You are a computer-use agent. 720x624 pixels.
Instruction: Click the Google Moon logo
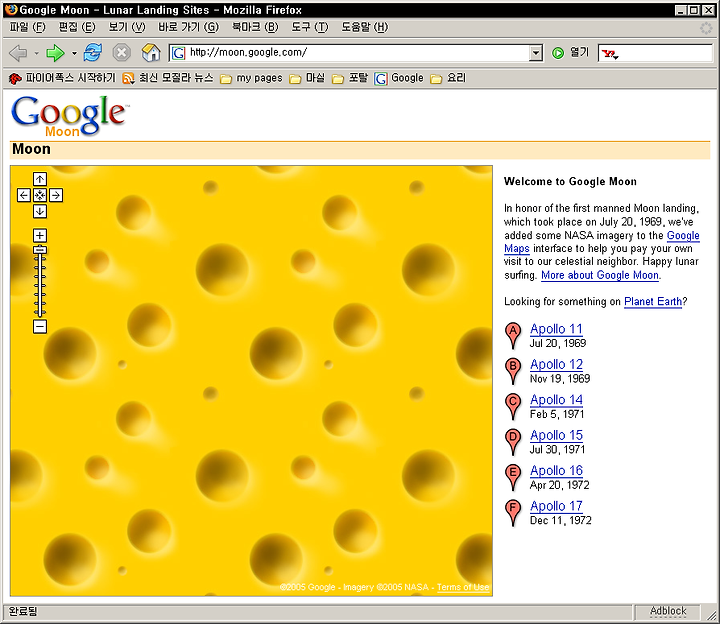click(x=70, y=116)
